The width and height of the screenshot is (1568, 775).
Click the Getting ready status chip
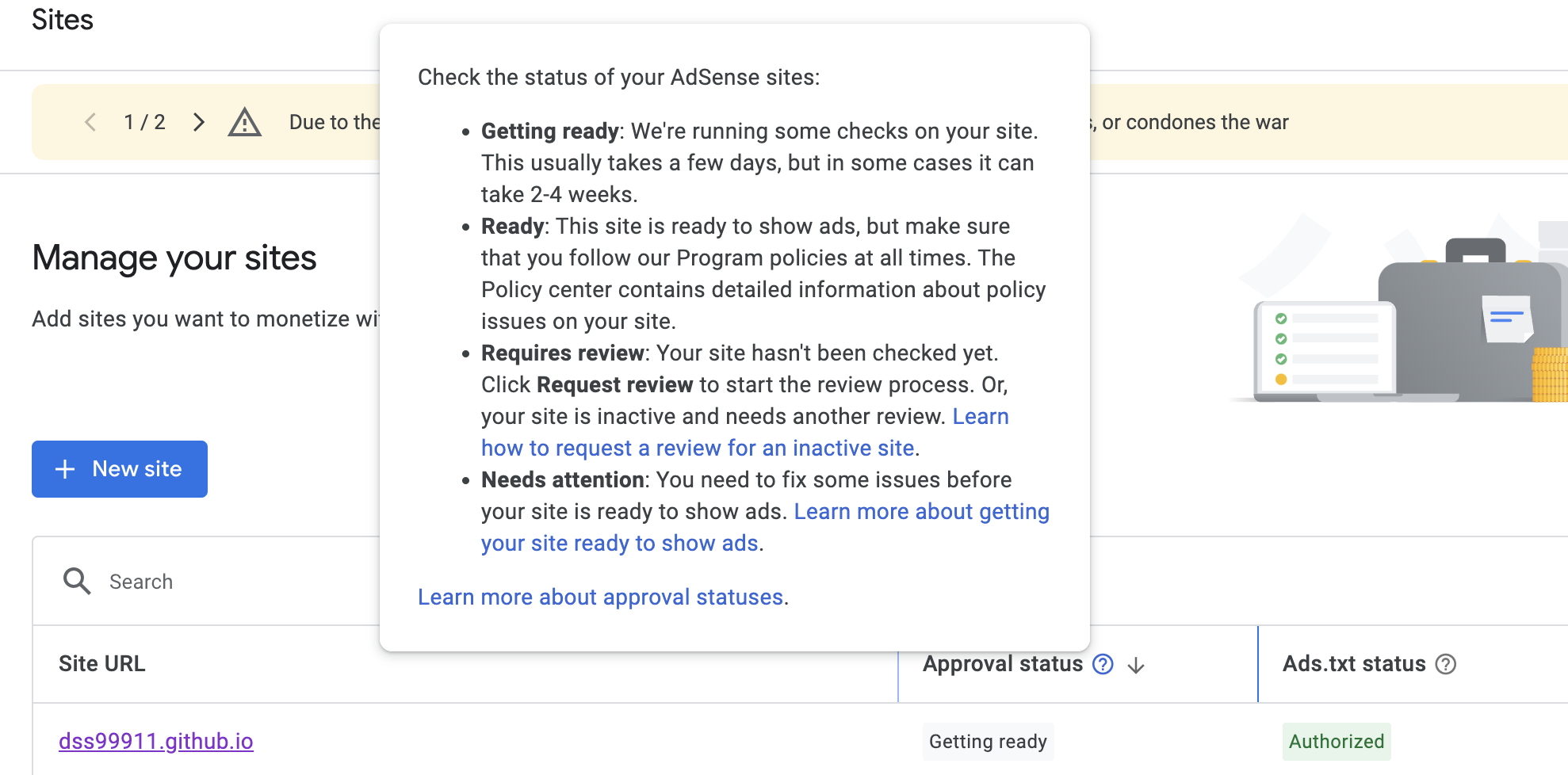988,742
